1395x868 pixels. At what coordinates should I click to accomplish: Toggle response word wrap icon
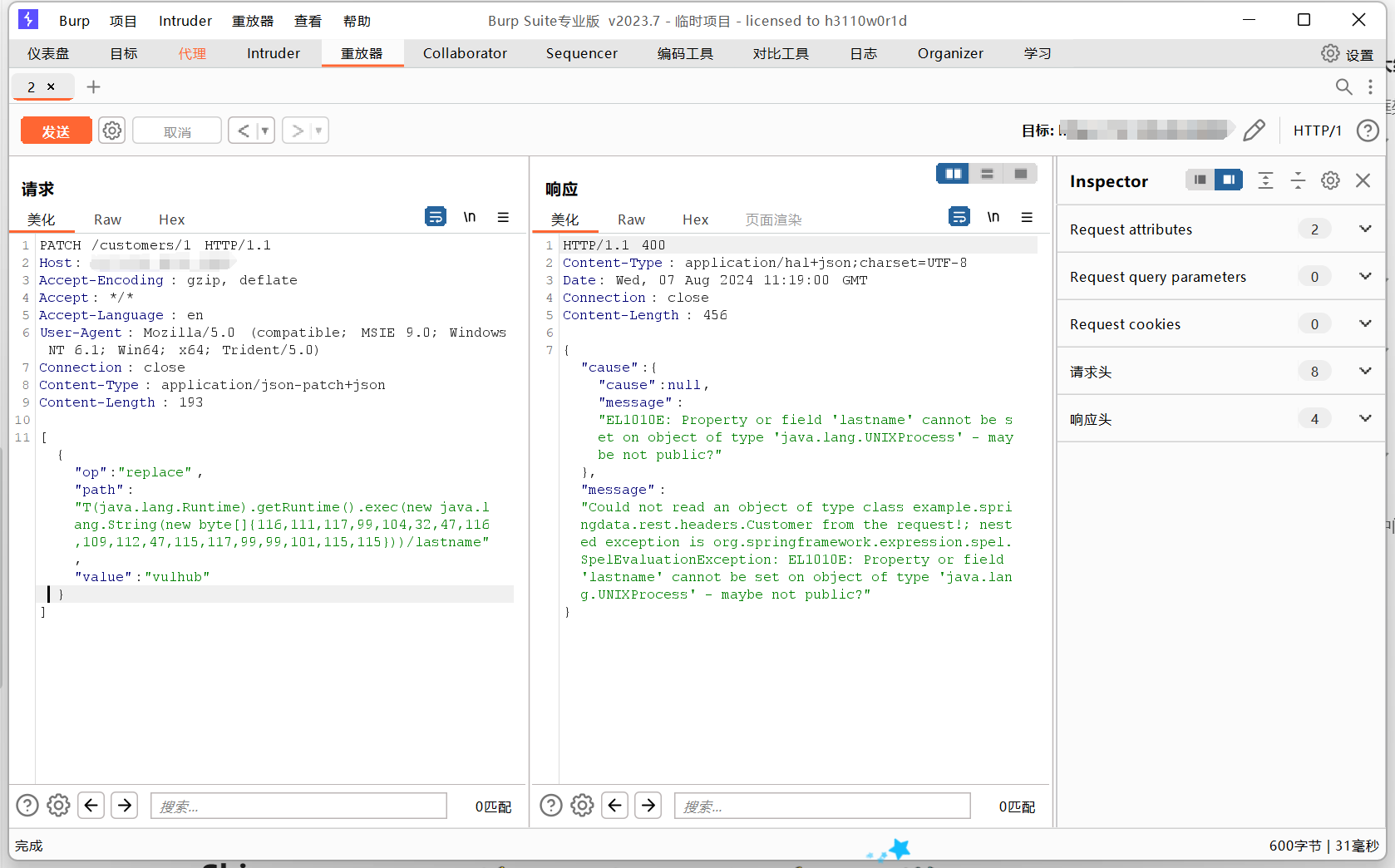(959, 217)
